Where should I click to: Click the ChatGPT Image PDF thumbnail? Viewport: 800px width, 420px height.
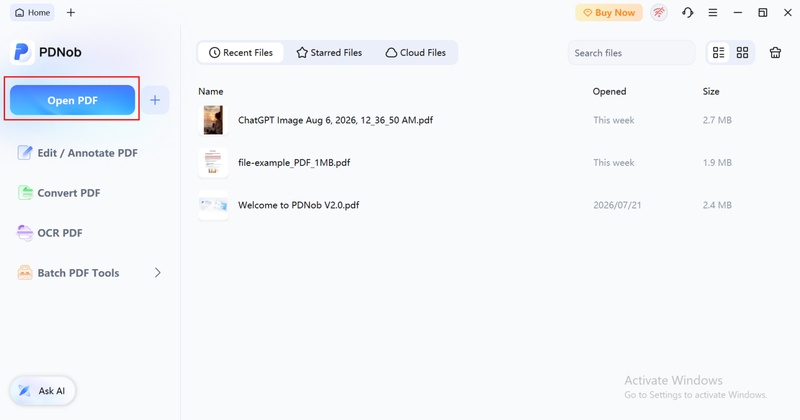click(x=213, y=120)
